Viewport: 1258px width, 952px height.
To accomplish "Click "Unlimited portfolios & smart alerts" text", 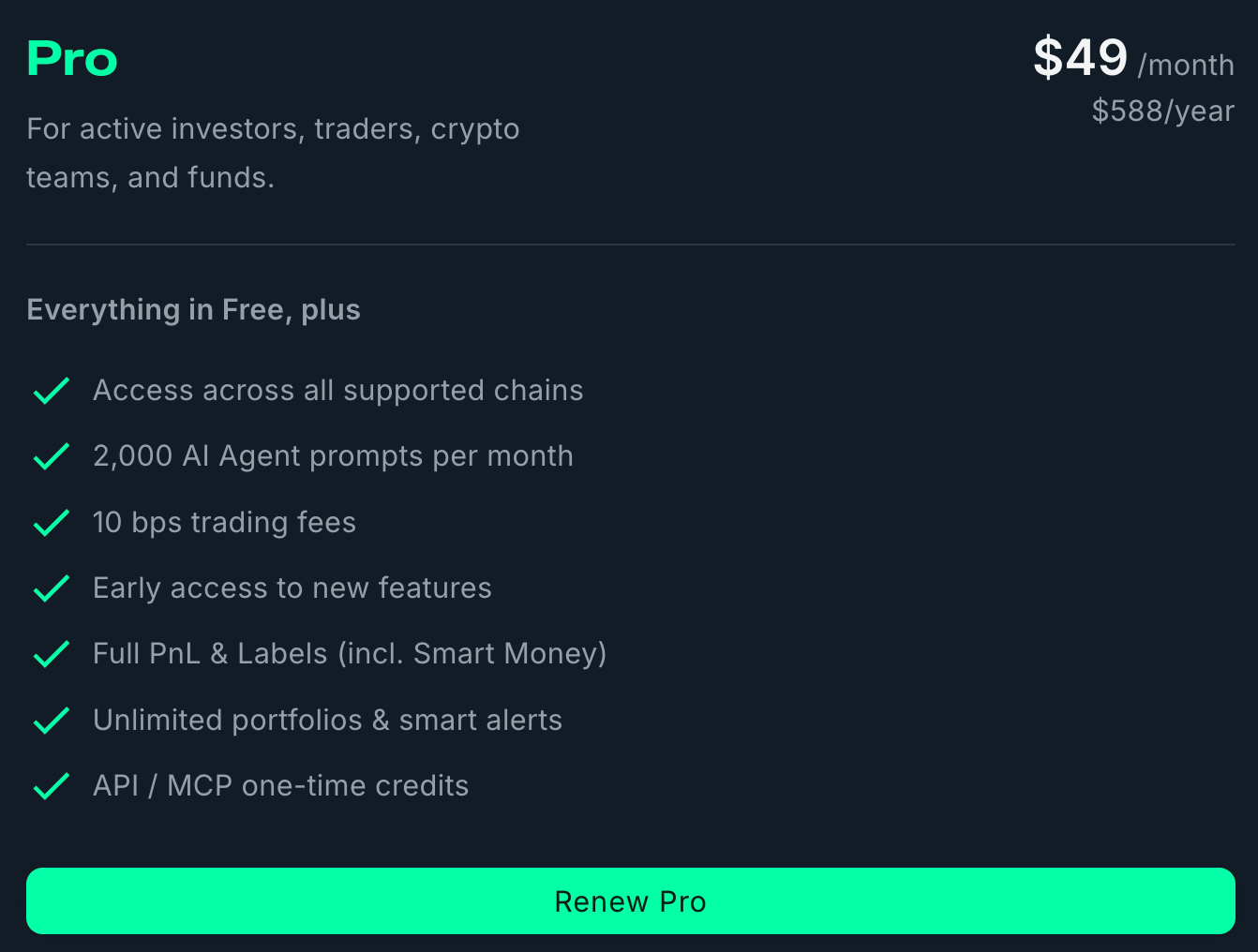I will click(x=327, y=720).
